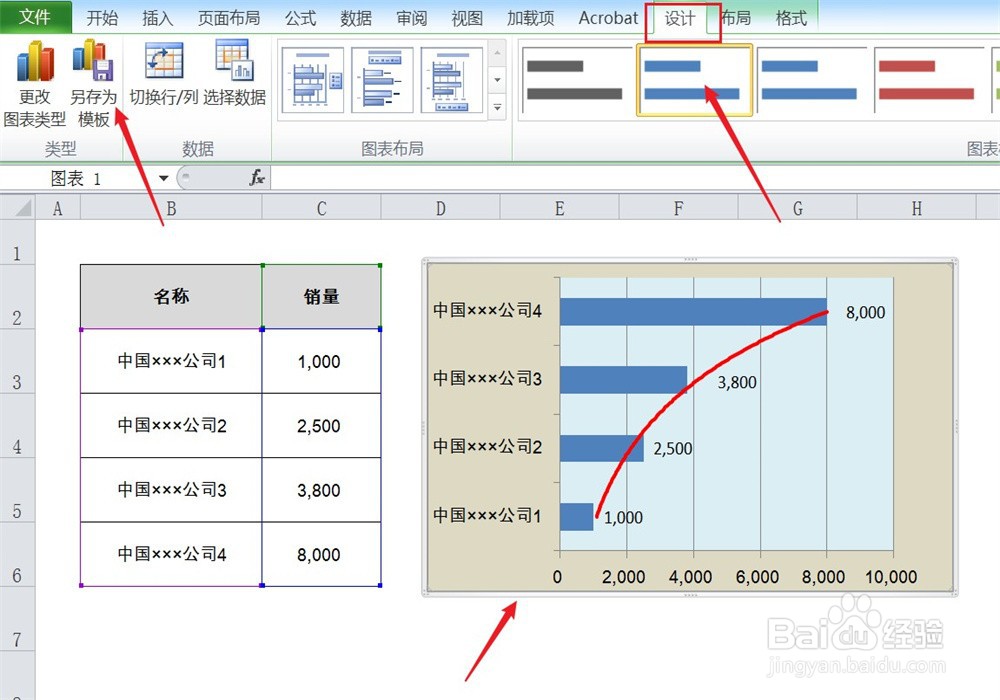Screen dimensions: 1000x700
Task: Click table cell 中国×××公司1
Action: coord(171,361)
